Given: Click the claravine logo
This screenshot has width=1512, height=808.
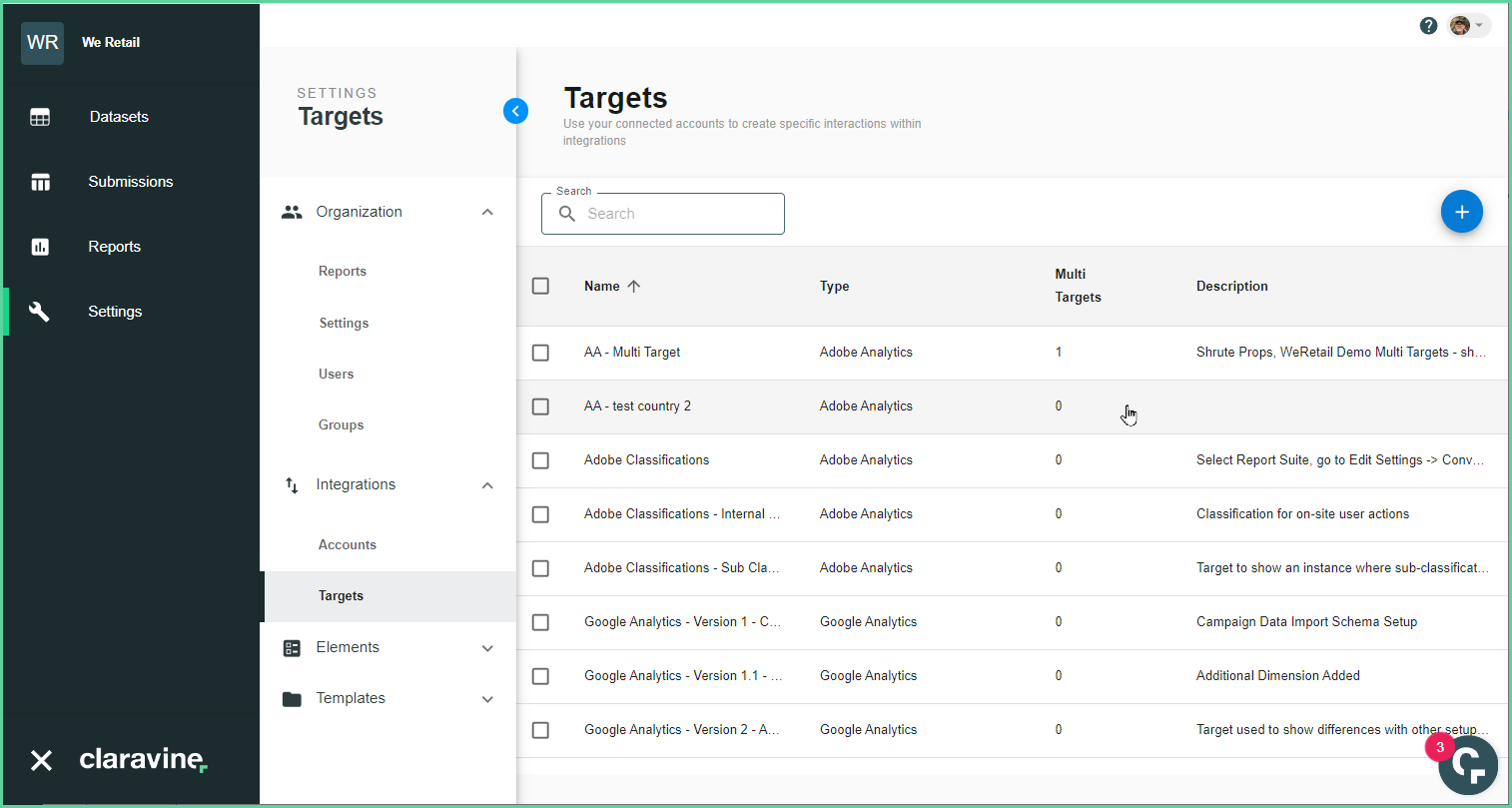Looking at the screenshot, I should pyautogui.click(x=143, y=759).
